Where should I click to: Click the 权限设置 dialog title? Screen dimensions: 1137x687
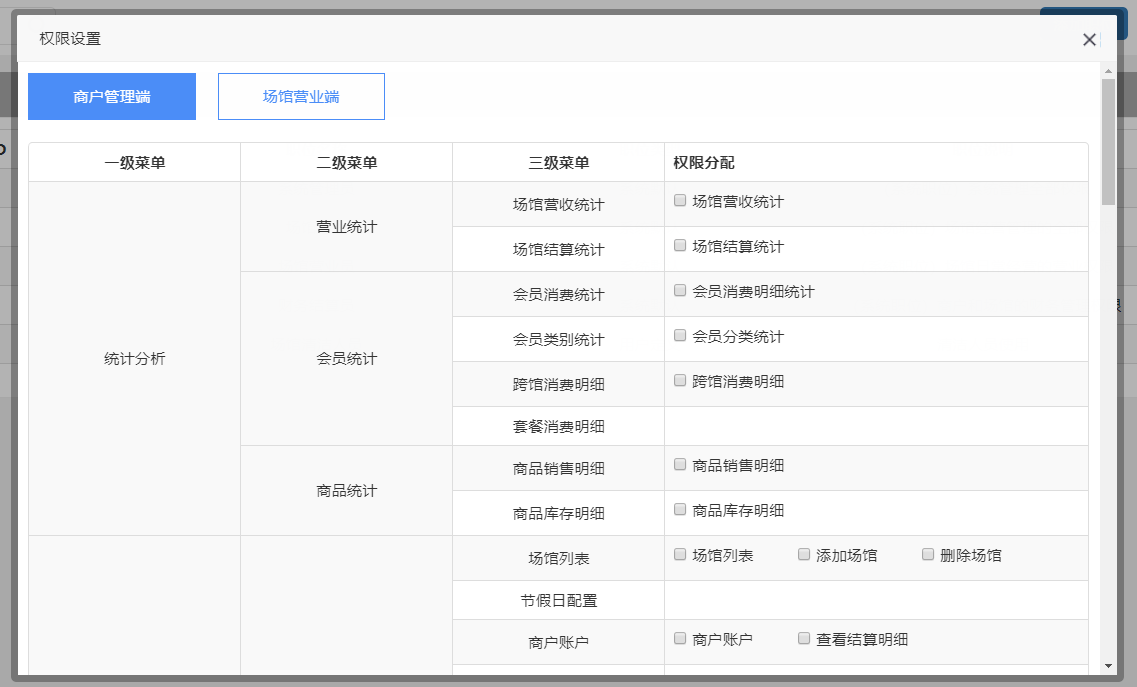coord(70,38)
